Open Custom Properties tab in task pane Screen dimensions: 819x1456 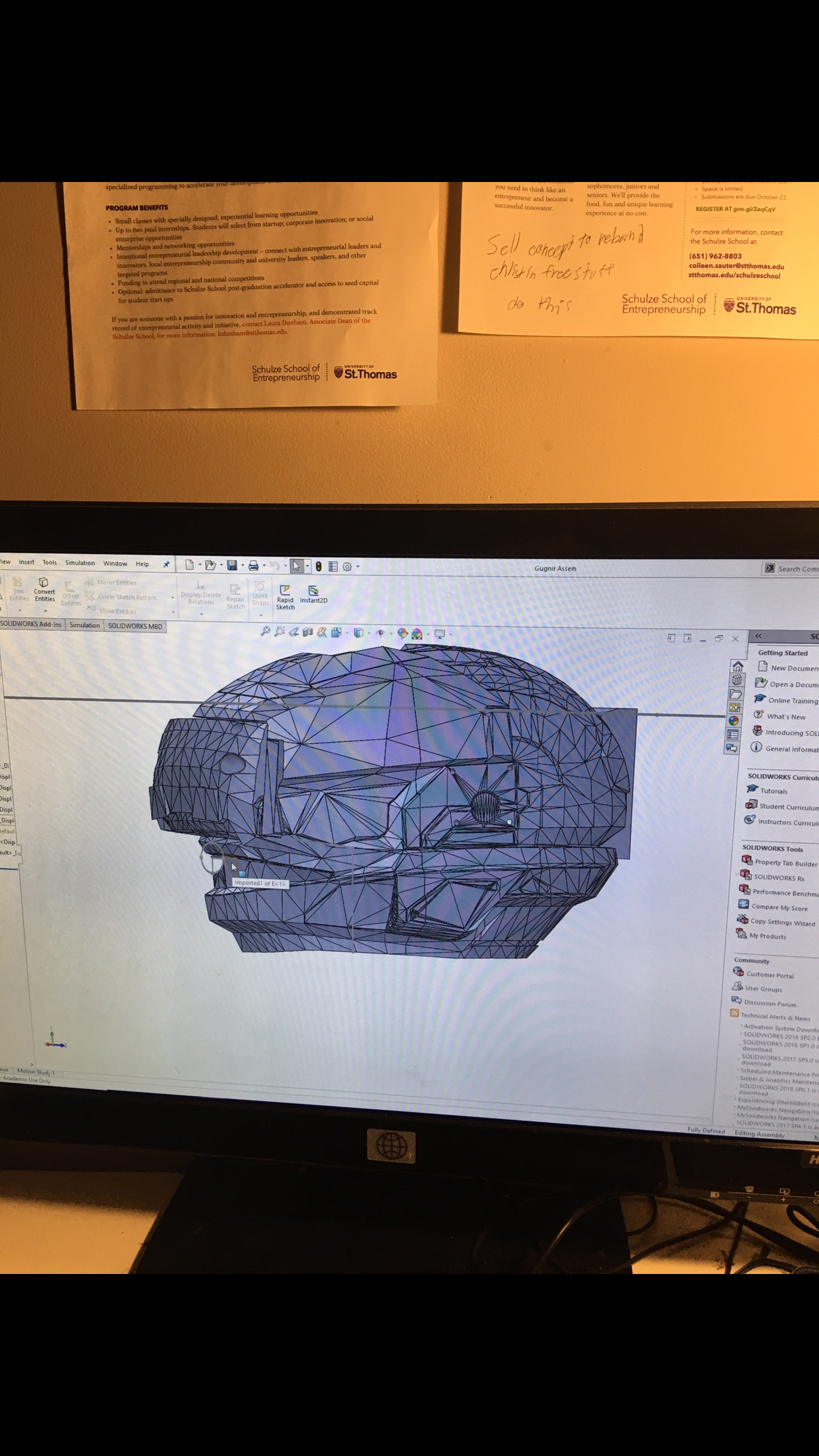[x=733, y=735]
